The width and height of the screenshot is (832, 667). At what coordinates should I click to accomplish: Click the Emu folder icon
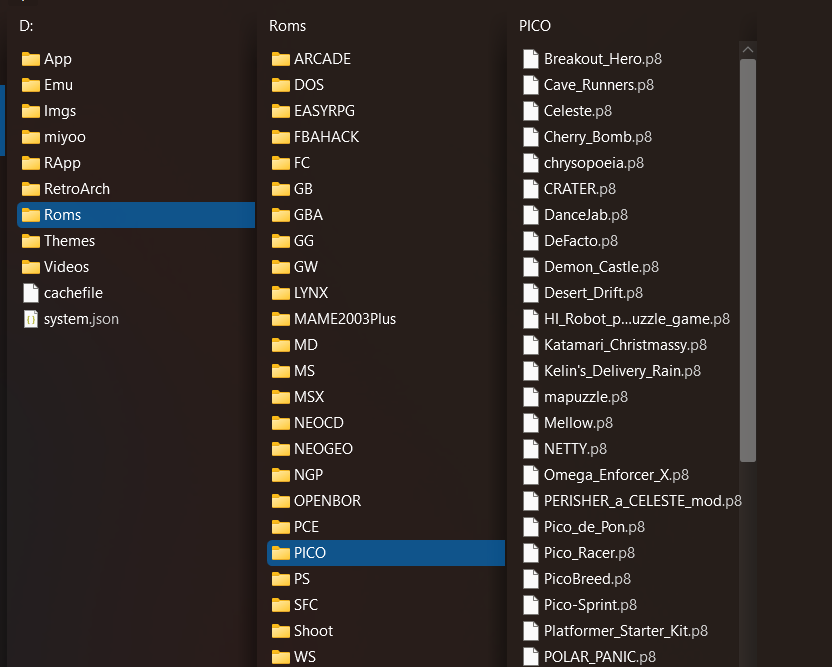(x=31, y=85)
